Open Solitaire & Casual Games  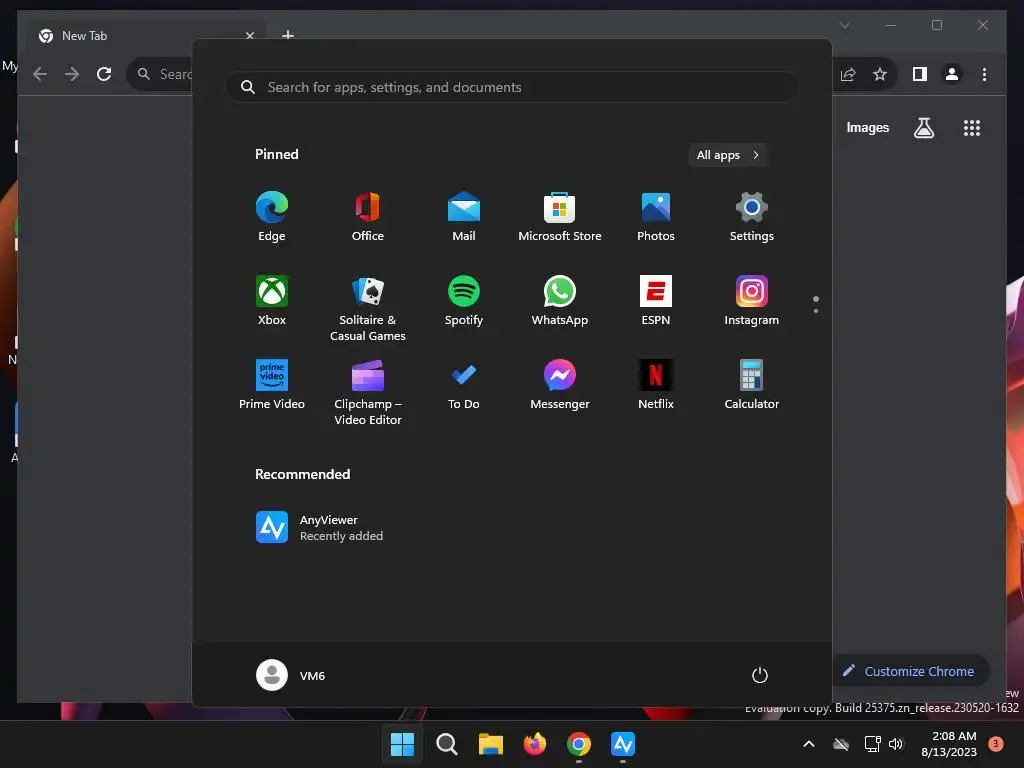click(368, 308)
